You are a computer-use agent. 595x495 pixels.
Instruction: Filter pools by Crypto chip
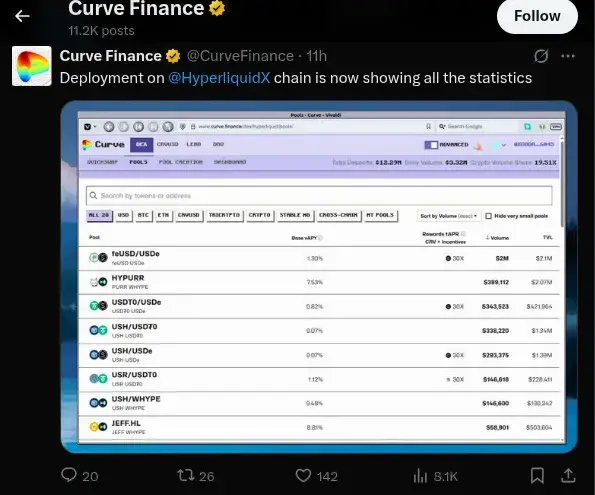260,215
